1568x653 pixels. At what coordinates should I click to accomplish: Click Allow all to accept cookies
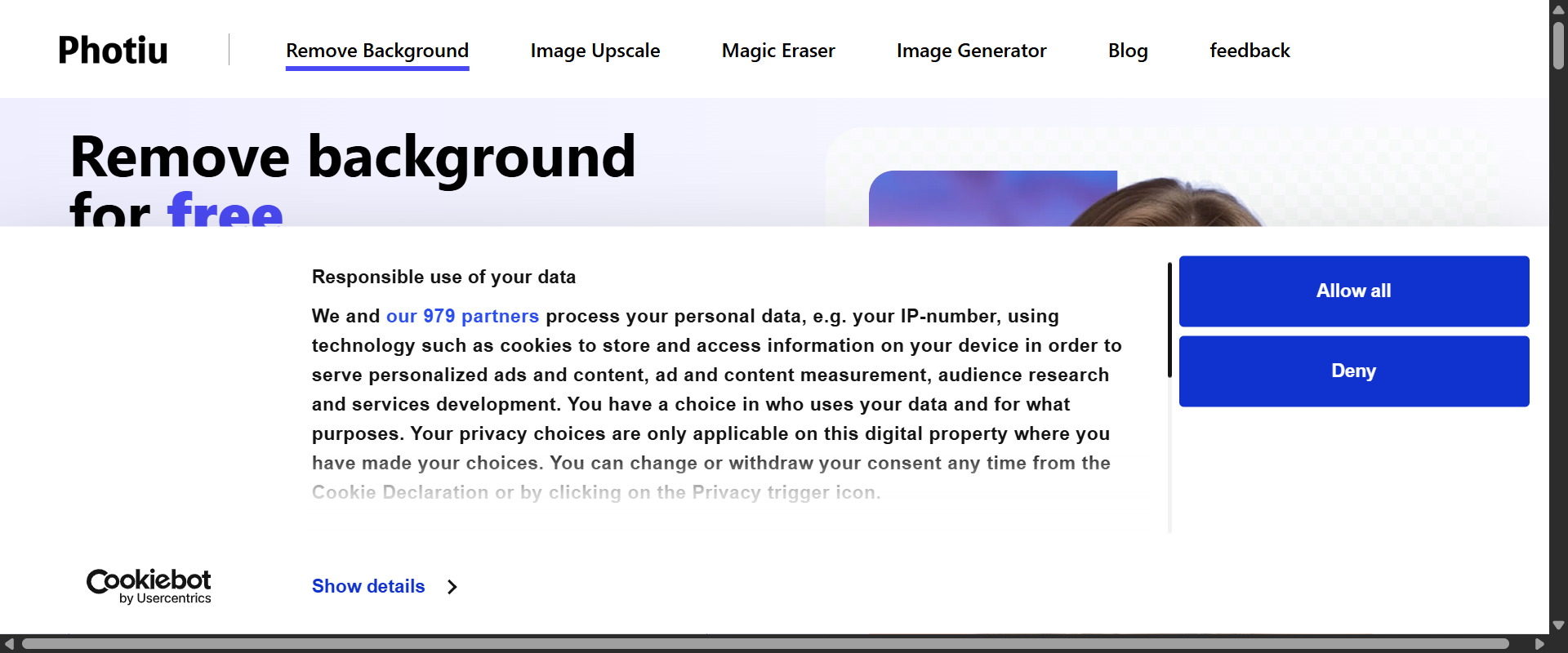coord(1353,291)
